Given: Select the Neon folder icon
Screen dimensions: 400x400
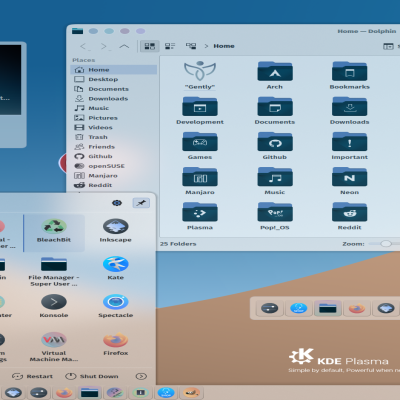Looking at the screenshot, I should [350, 177].
